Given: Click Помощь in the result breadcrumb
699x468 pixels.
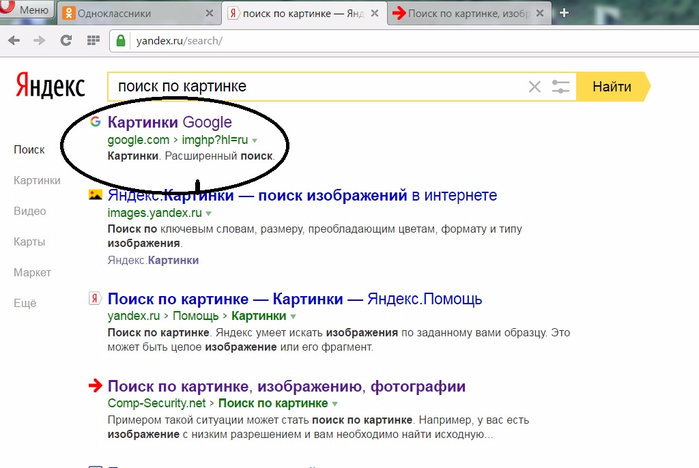Looking at the screenshot, I should coord(196,316).
